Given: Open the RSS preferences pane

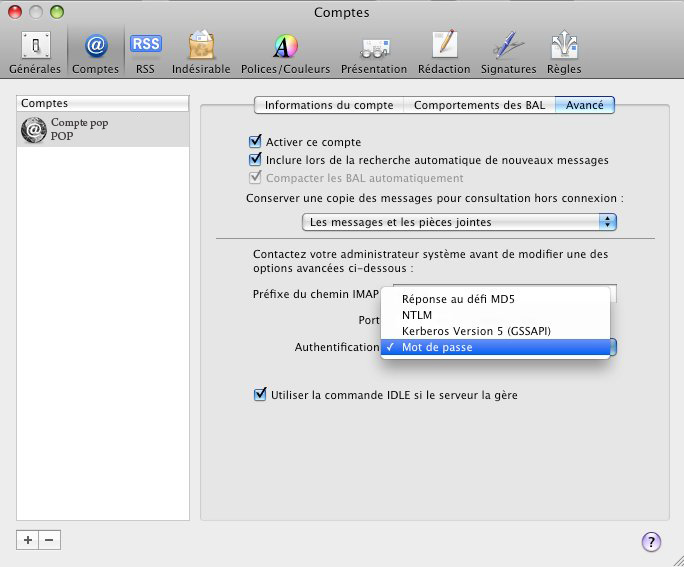Looking at the screenshot, I should [145, 52].
